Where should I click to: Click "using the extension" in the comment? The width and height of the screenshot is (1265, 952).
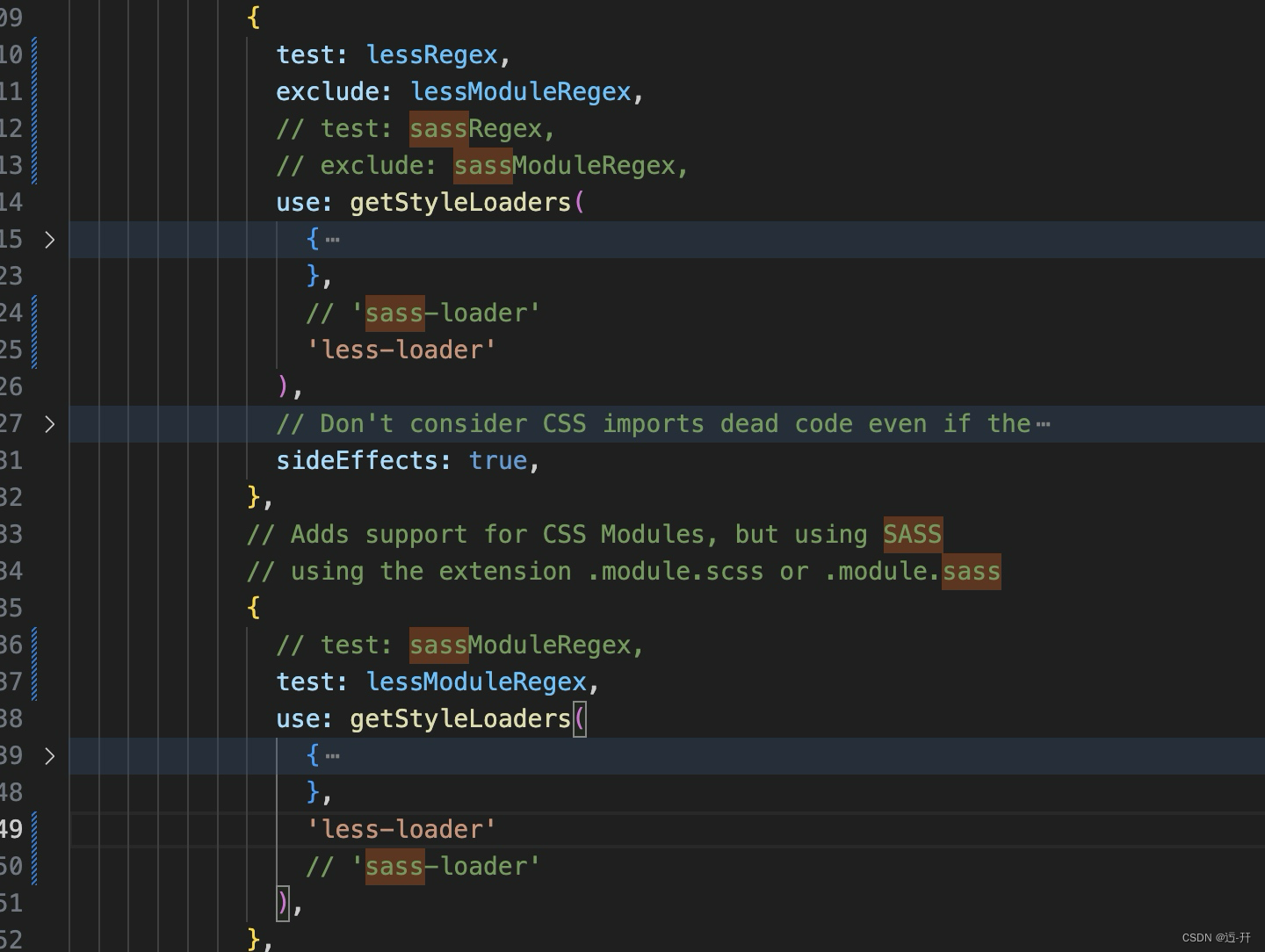[431, 571]
